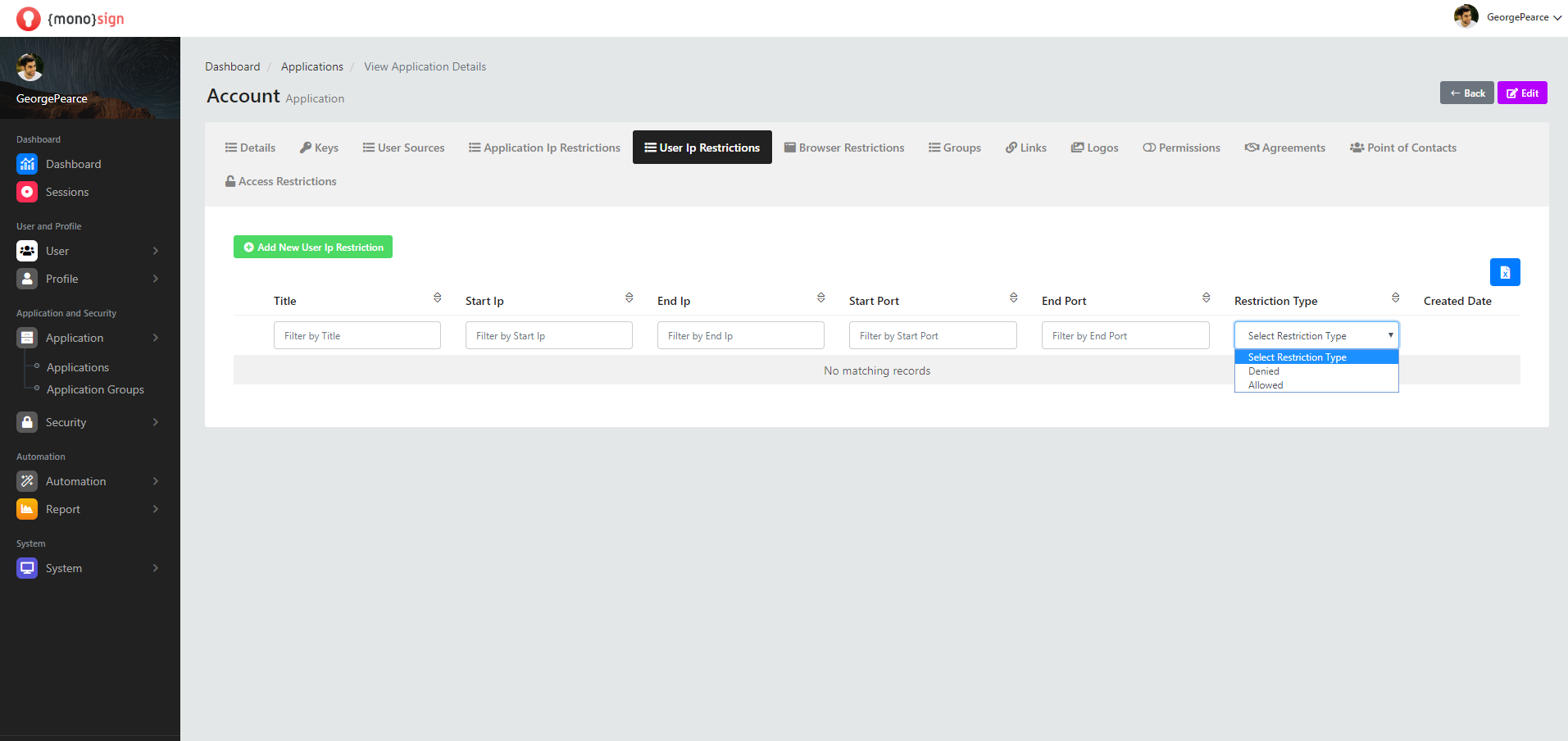Expand the User sidebar menu
This screenshot has width=1568, height=741.
tap(89, 251)
